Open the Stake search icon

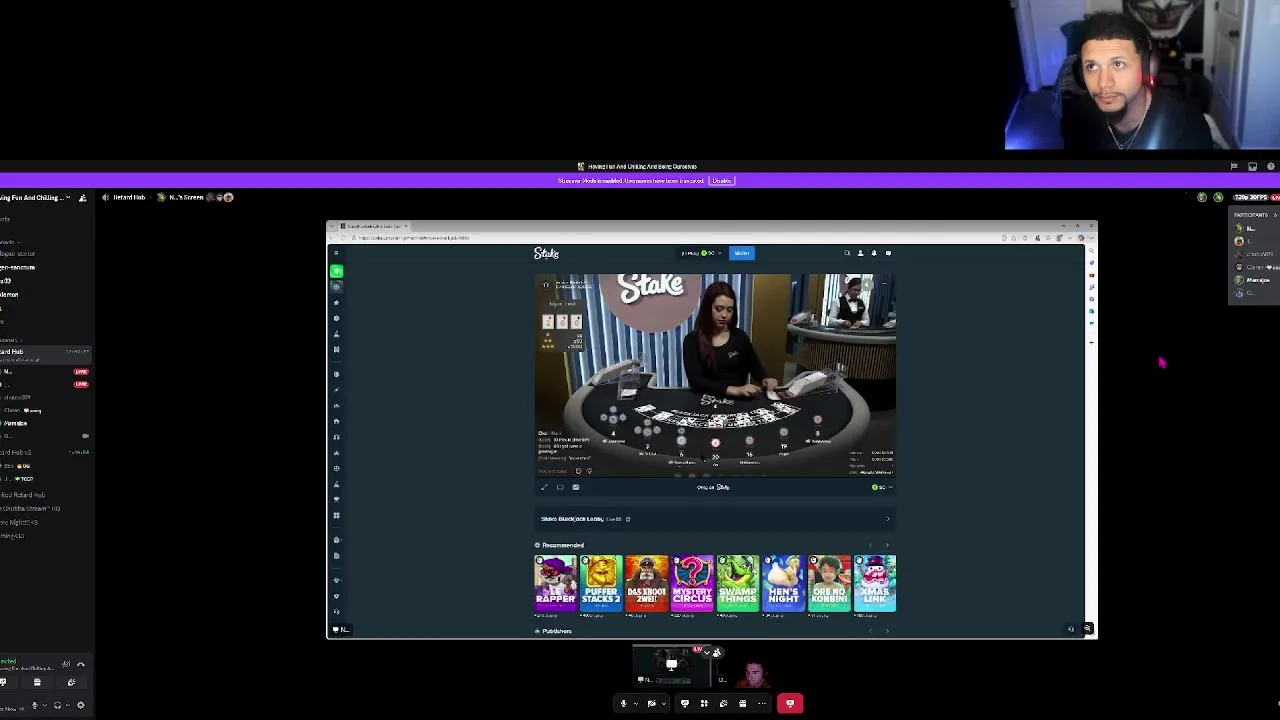[847, 253]
